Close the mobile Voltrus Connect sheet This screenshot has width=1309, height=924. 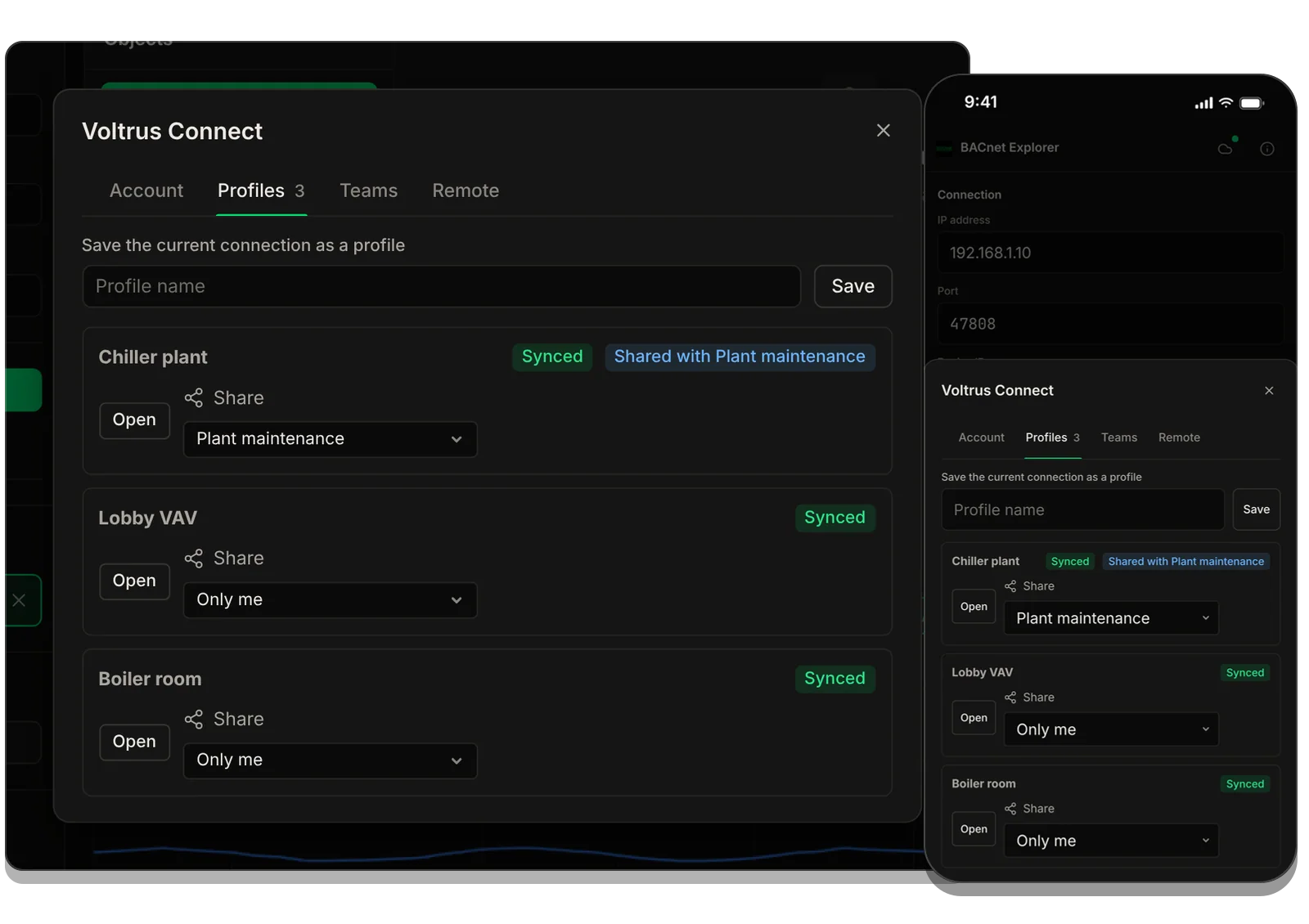pos(1269,391)
